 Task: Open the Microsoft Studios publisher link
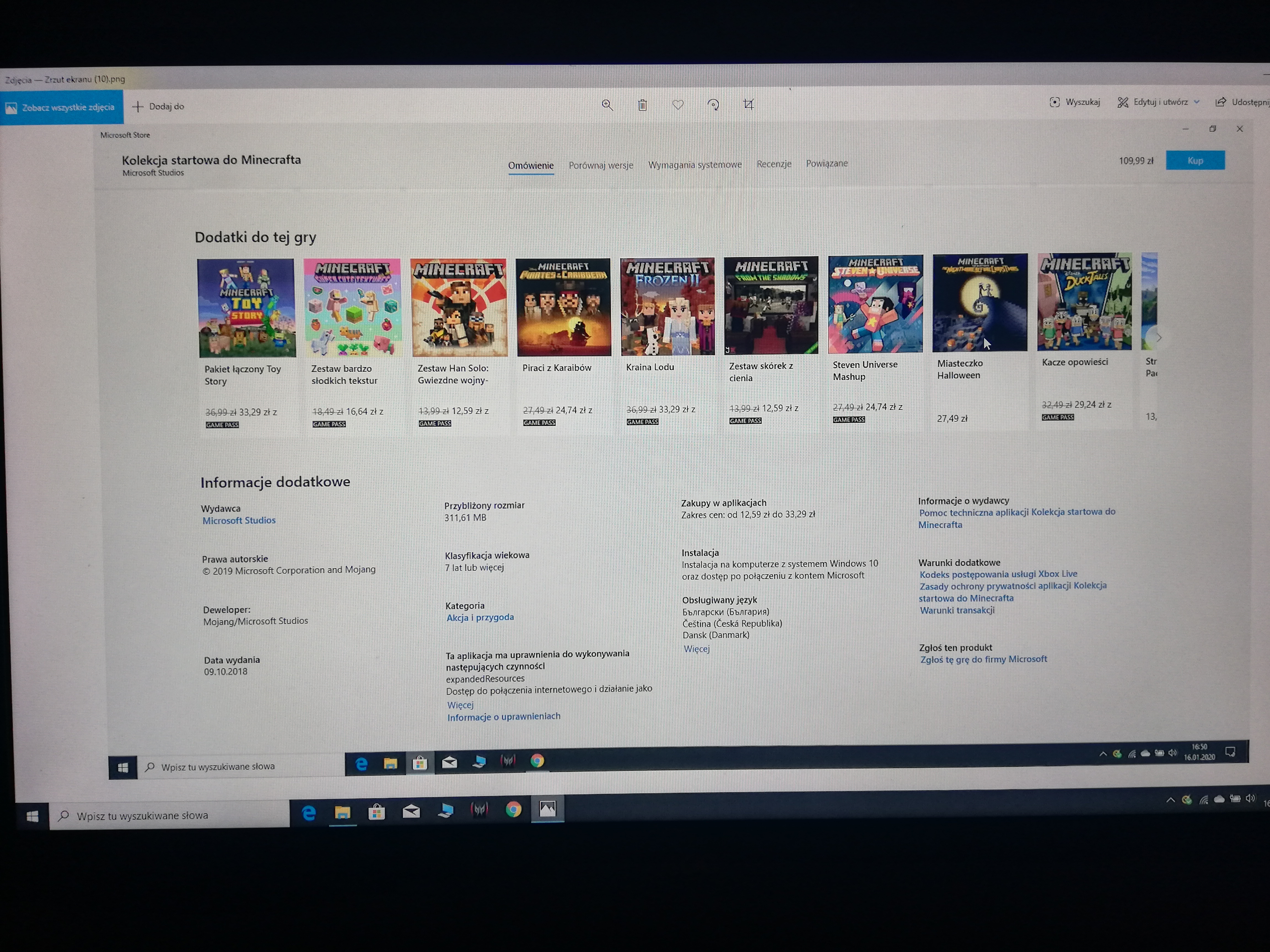click(x=239, y=520)
